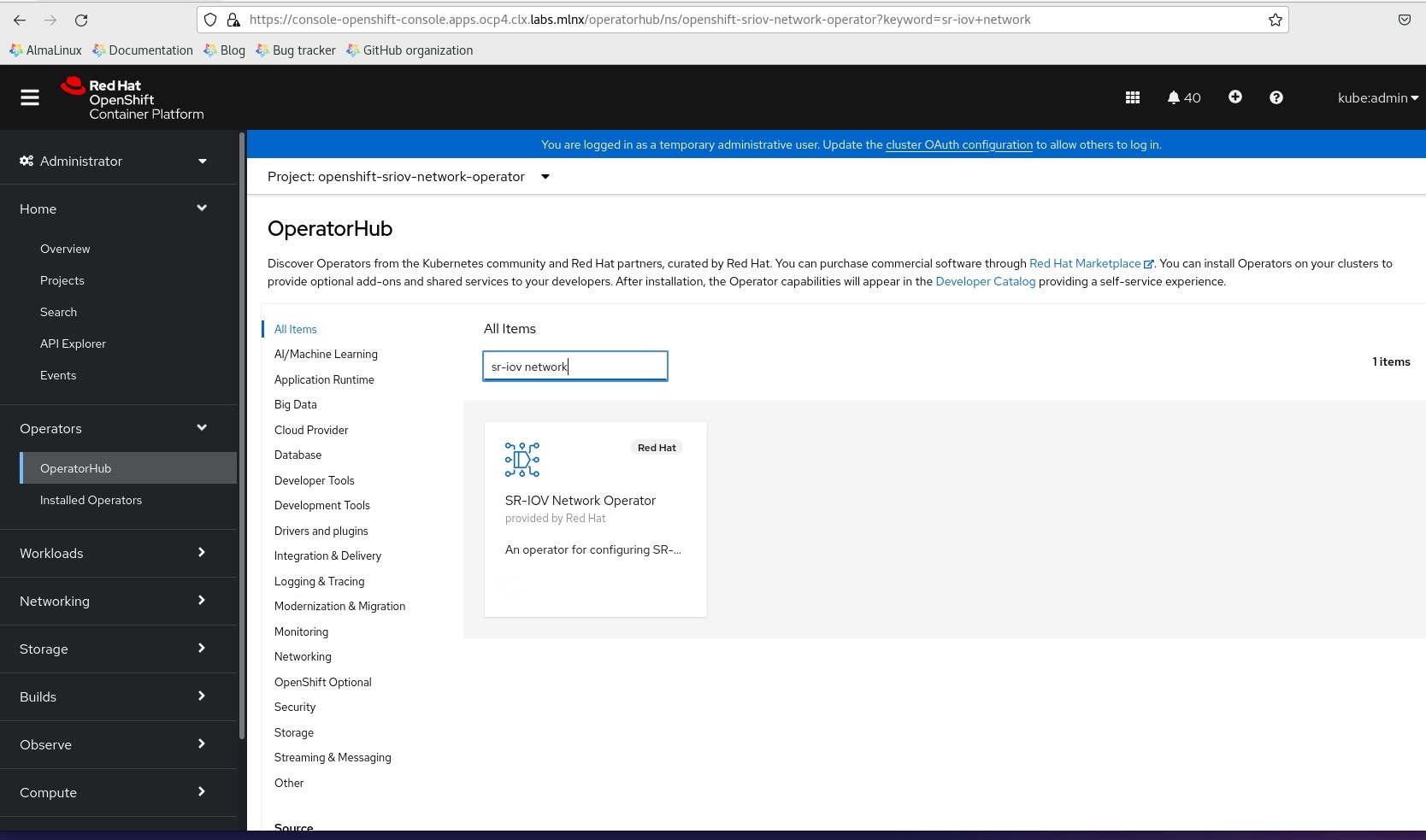Open the help question mark icon
The width and height of the screenshot is (1426, 840).
[1276, 97]
